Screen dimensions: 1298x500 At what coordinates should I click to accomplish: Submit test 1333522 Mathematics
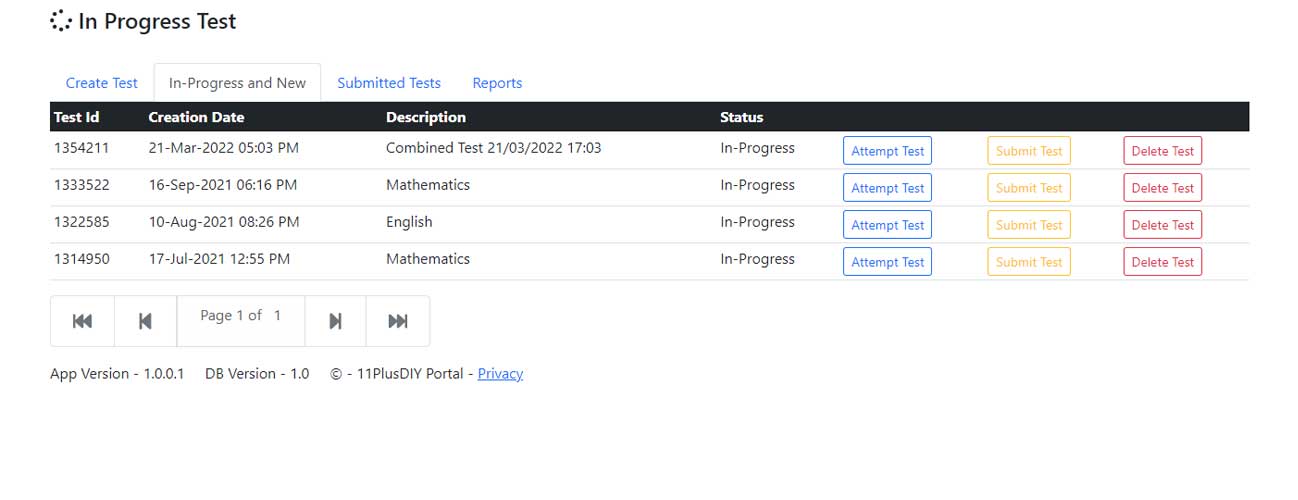click(1028, 188)
